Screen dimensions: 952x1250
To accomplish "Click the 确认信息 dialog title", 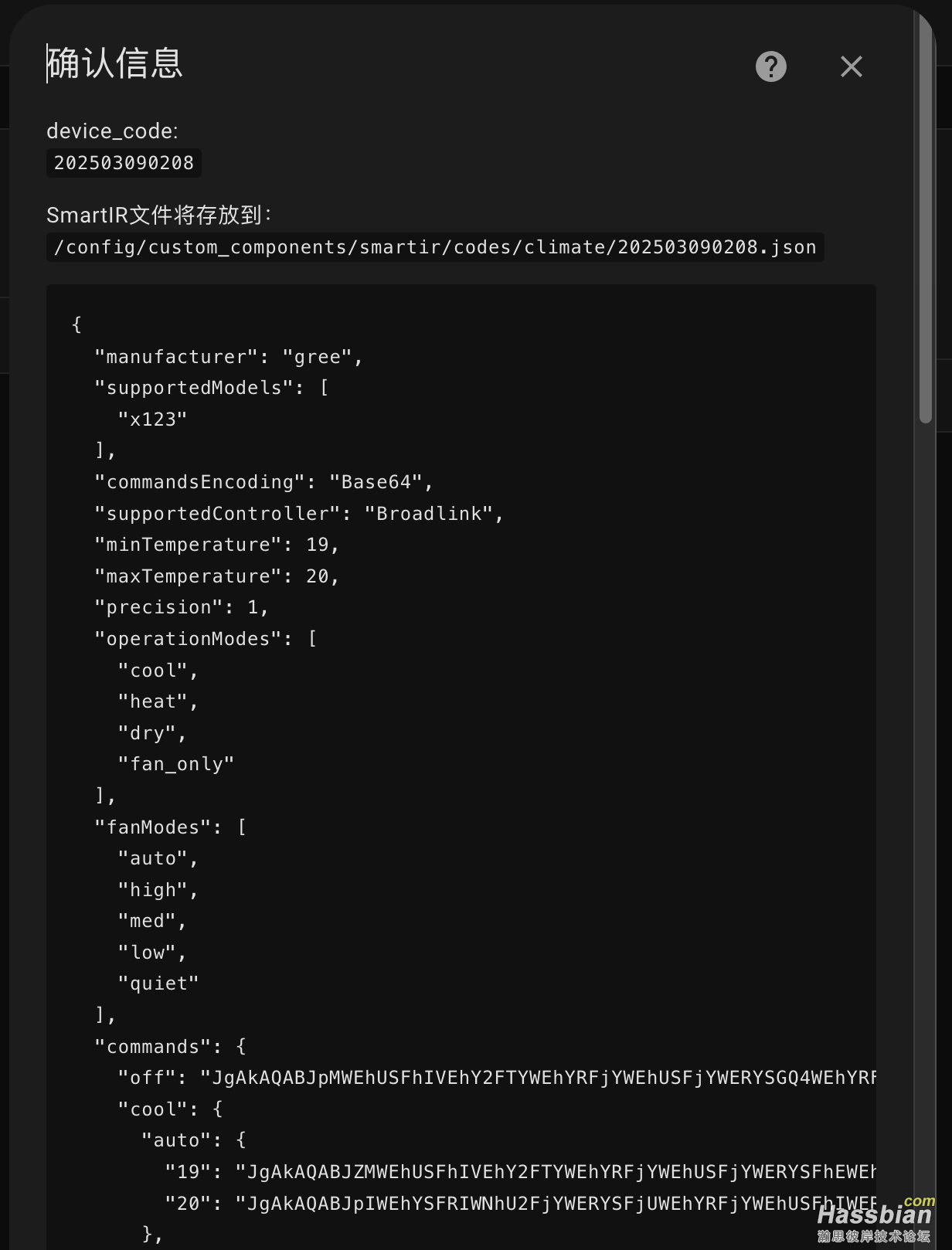I will pos(115,63).
